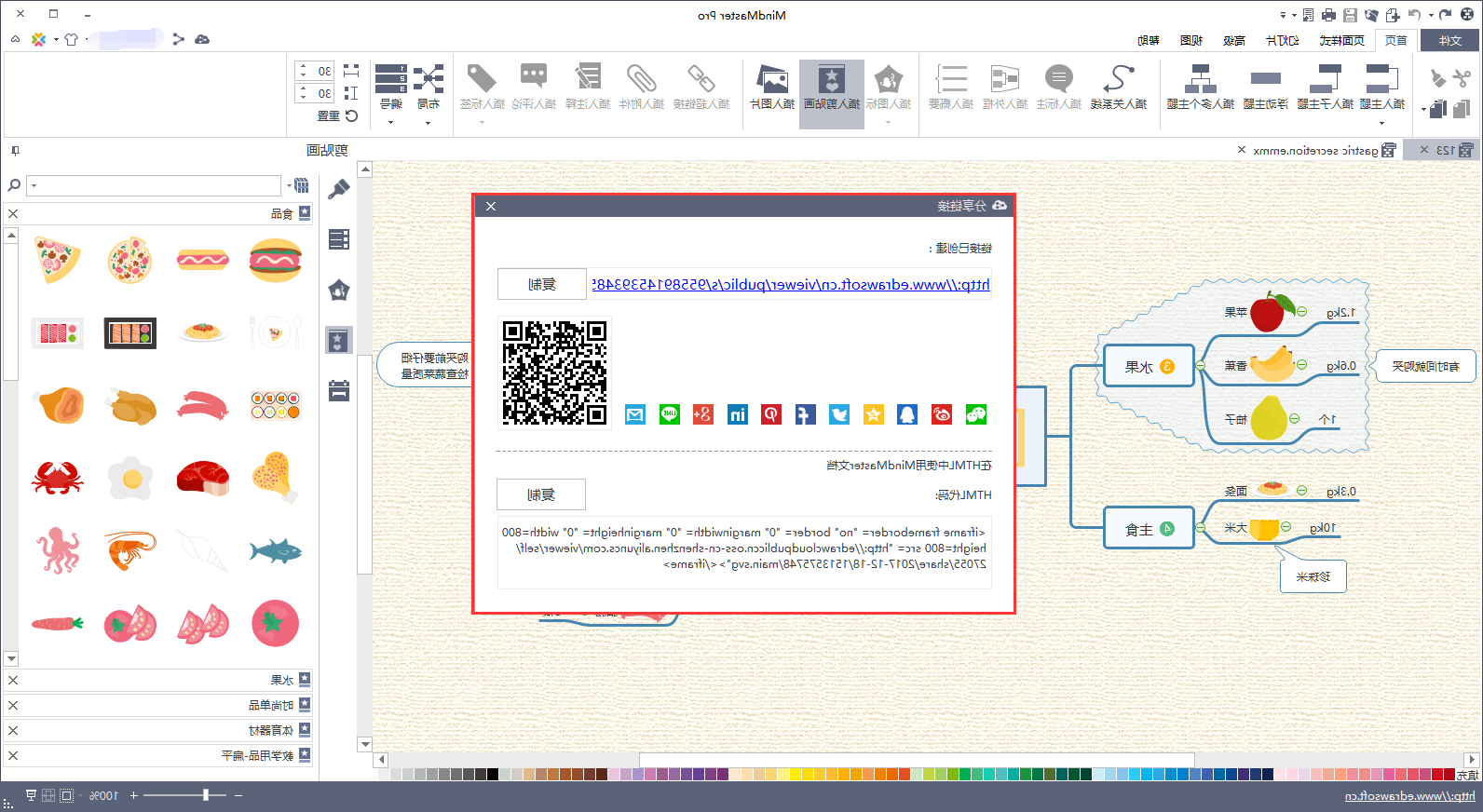
Task: Click the Insert Boundary (插入外框) icon
Action: point(1005,79)
